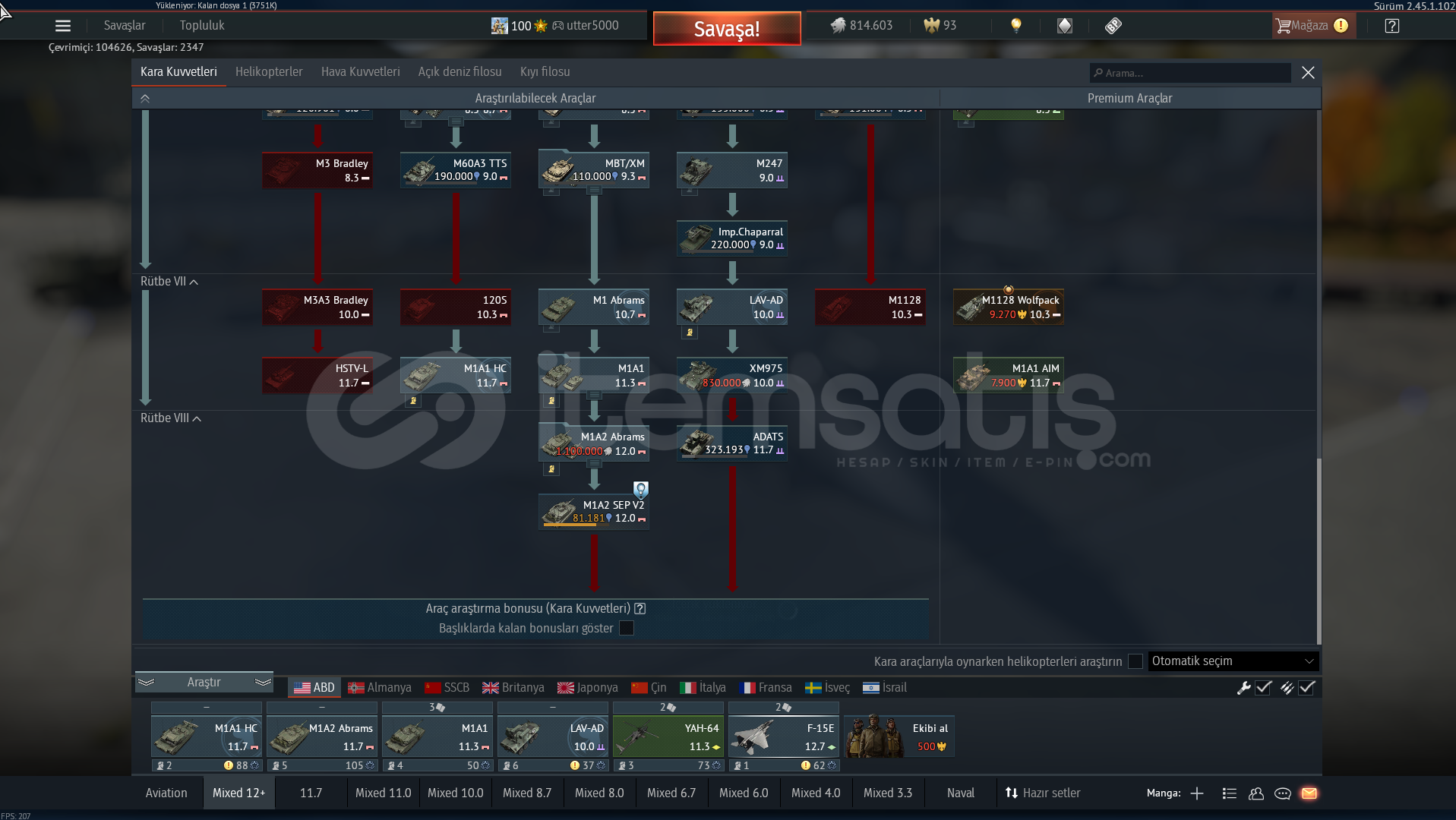1456x820 pixels.
Task: Click the wrench auto-repair icon
Action: coord(1244,688)
